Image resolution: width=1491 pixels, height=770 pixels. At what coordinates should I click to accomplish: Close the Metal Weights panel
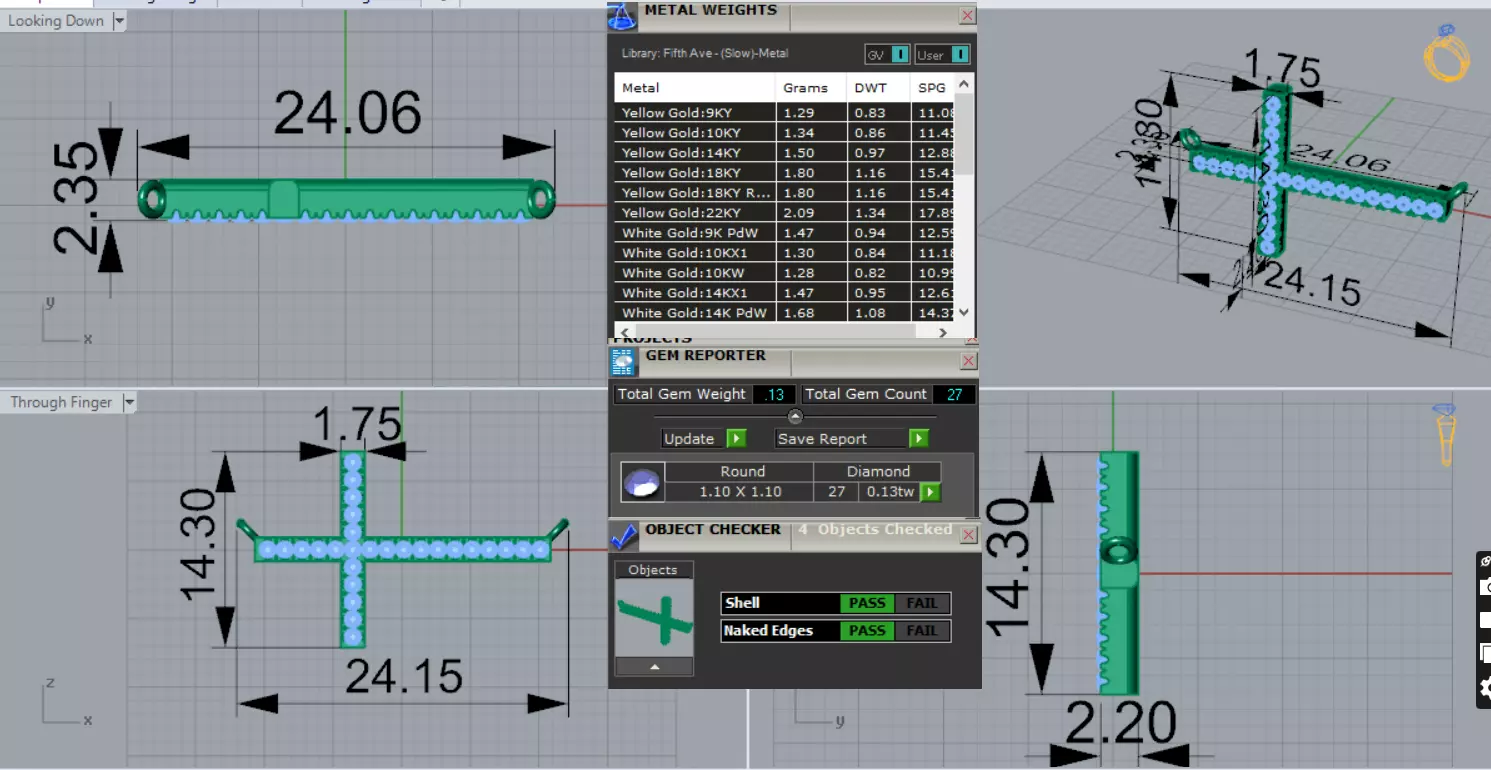(x=967, y=16)
